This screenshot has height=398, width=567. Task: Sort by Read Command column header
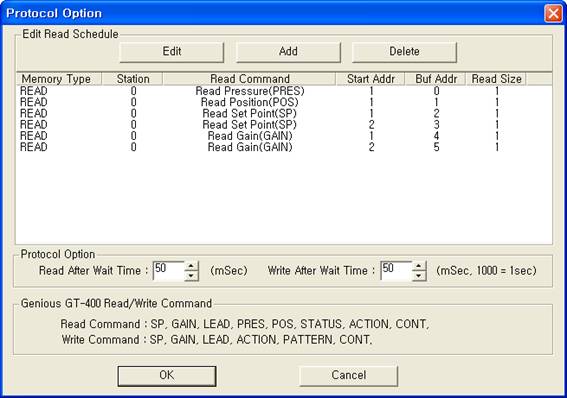click(x=250, y=79)
